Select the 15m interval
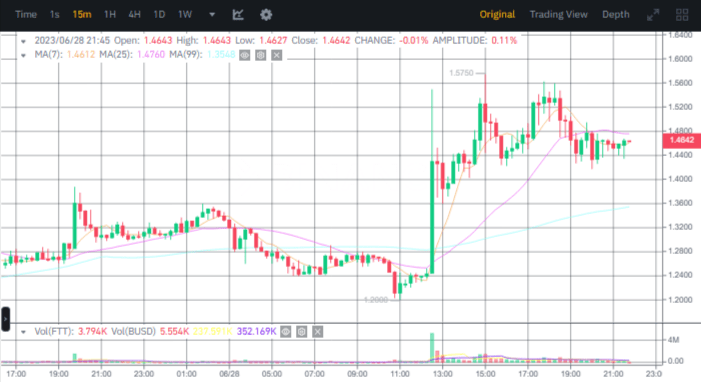This screenshot has width=701, height=382. click(82, 15)
